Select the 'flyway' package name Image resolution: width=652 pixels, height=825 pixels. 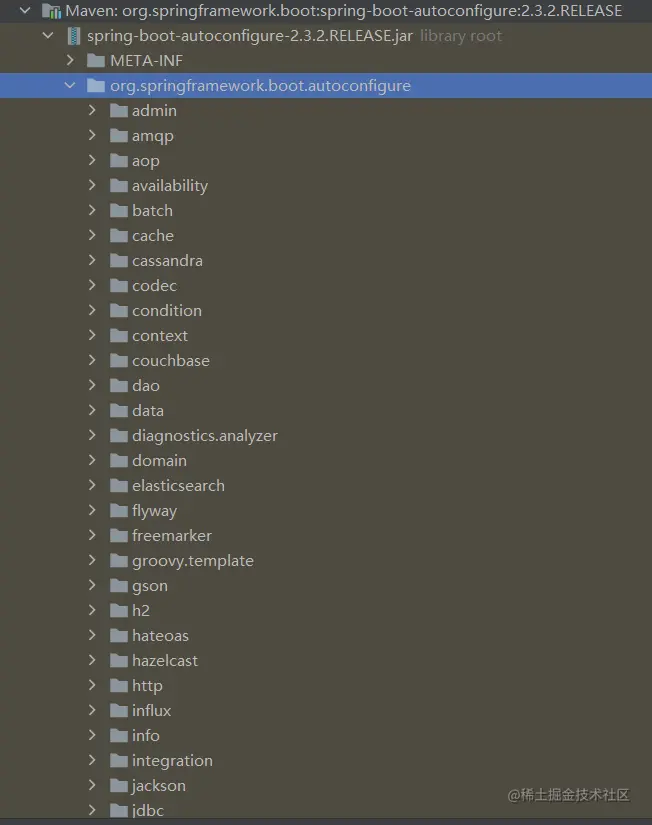155,511
